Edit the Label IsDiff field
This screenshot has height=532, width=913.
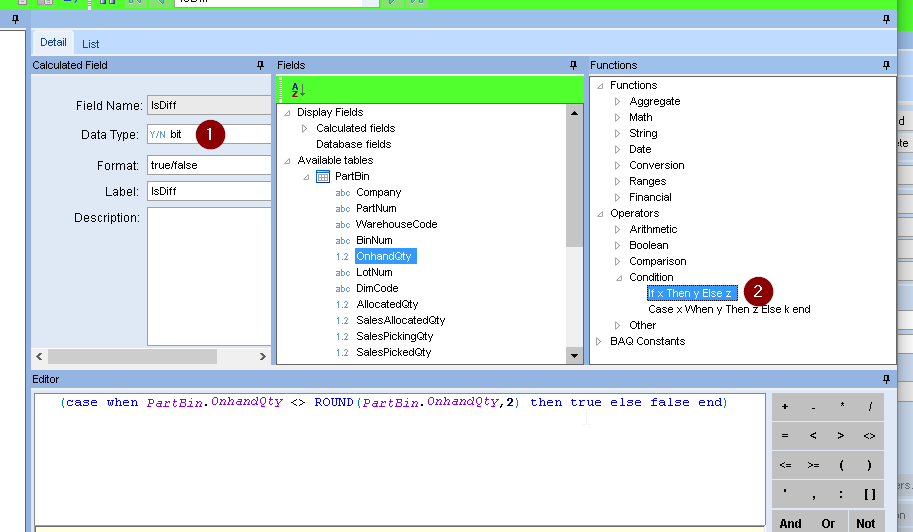[x=209, y=191]
